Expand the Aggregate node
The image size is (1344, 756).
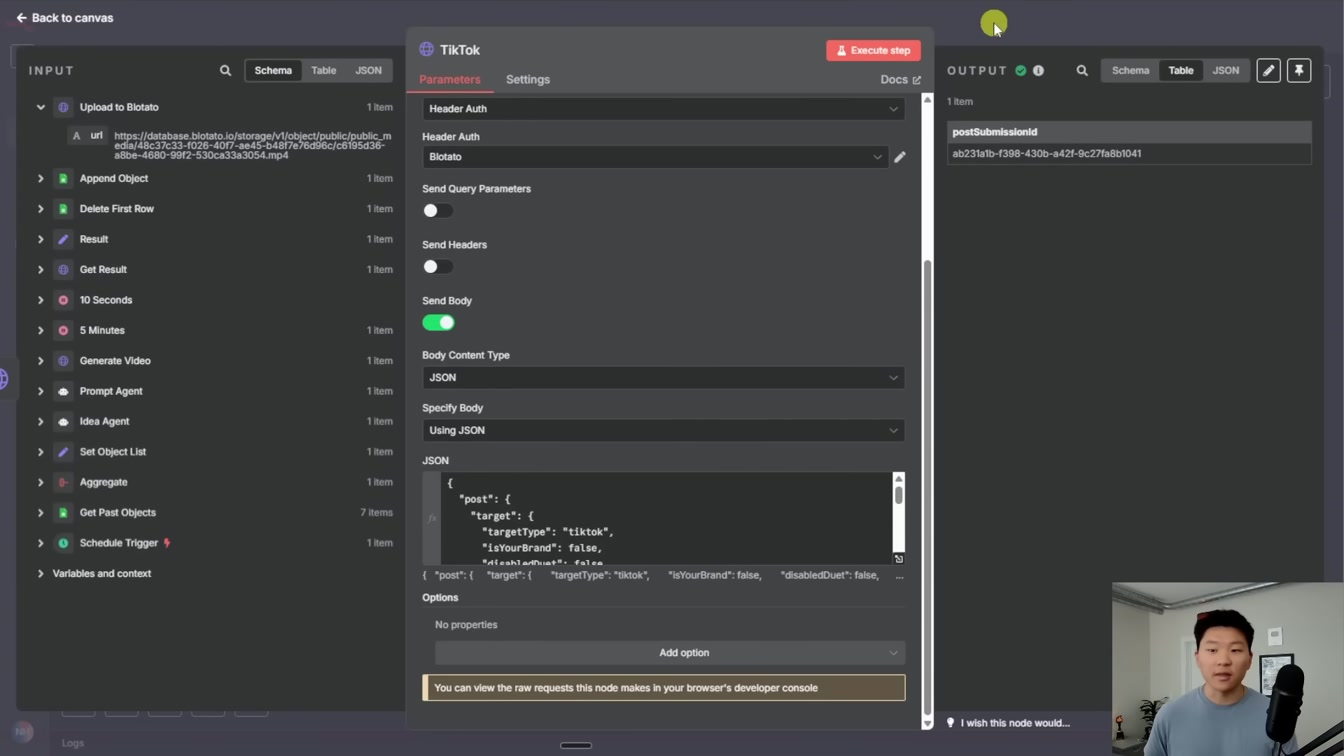[x=41, y=483]
